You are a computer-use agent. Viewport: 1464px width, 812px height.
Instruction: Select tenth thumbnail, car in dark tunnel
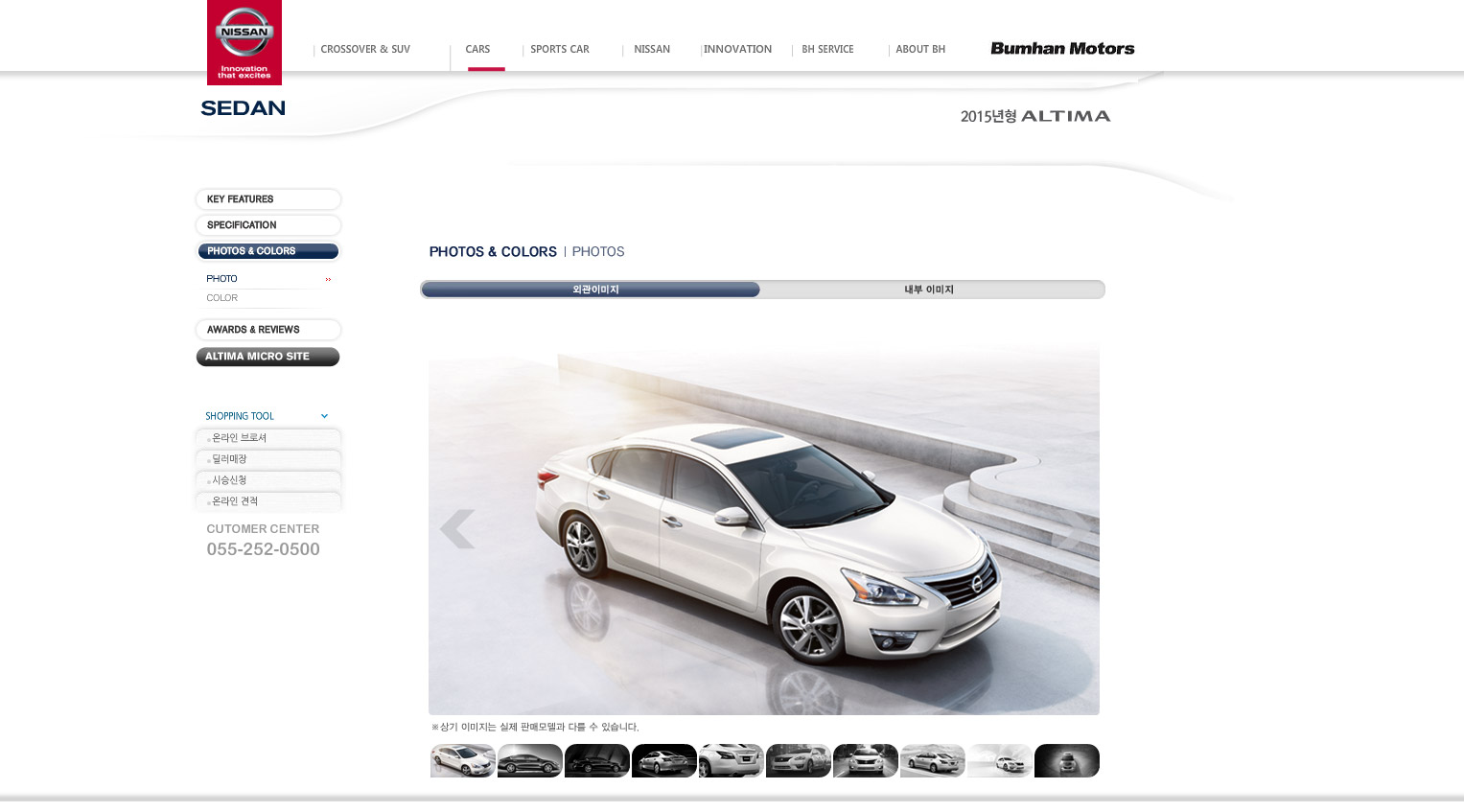(1067, 761)
